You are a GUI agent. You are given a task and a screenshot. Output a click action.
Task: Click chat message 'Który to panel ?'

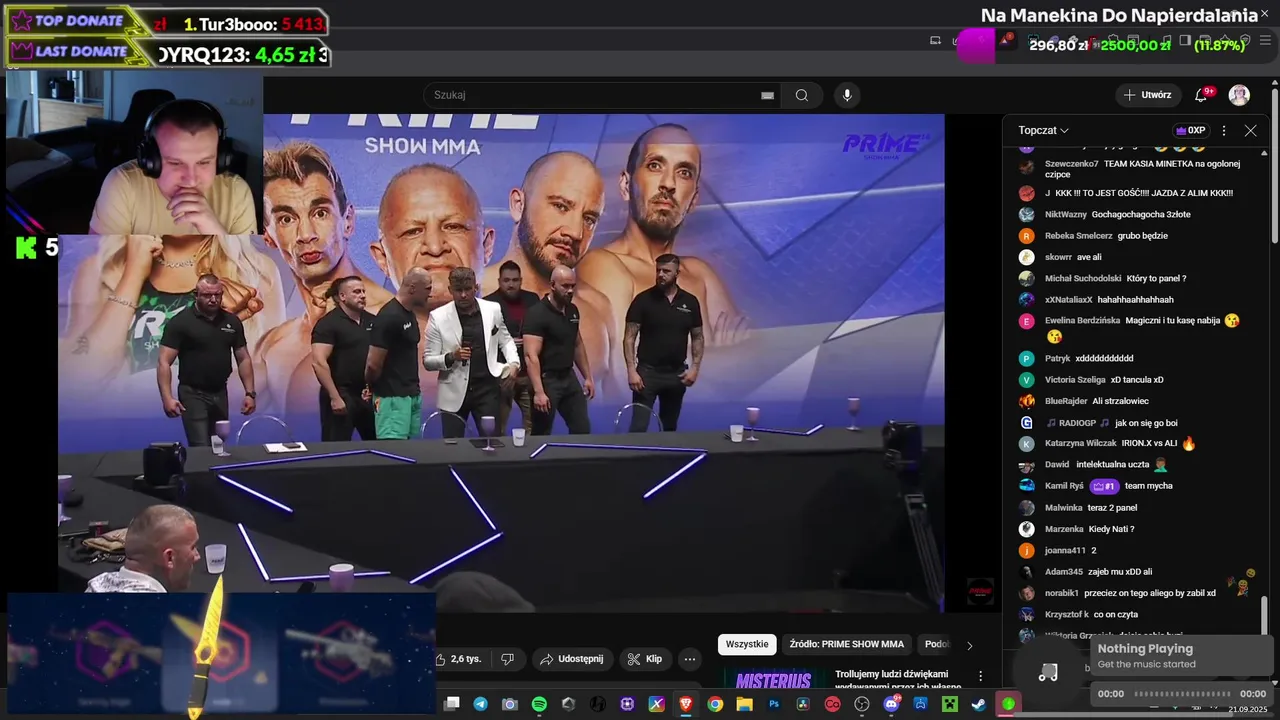click(x=1156, y=278)
